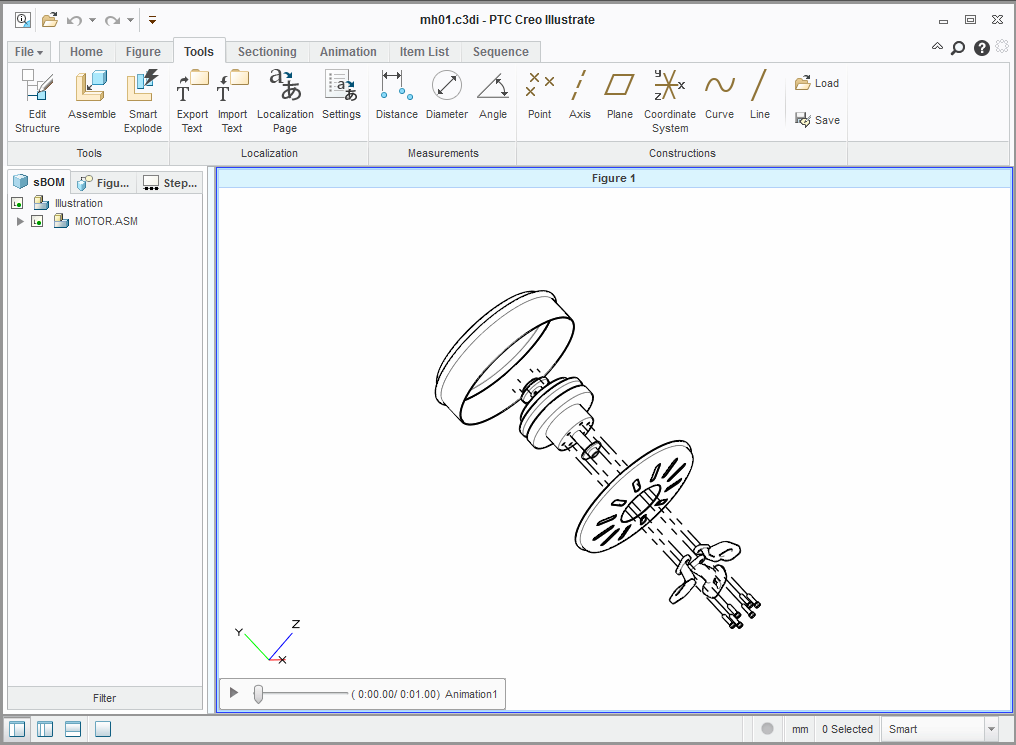
Task: Click the application logo icon in title bar
Action: 23,20
